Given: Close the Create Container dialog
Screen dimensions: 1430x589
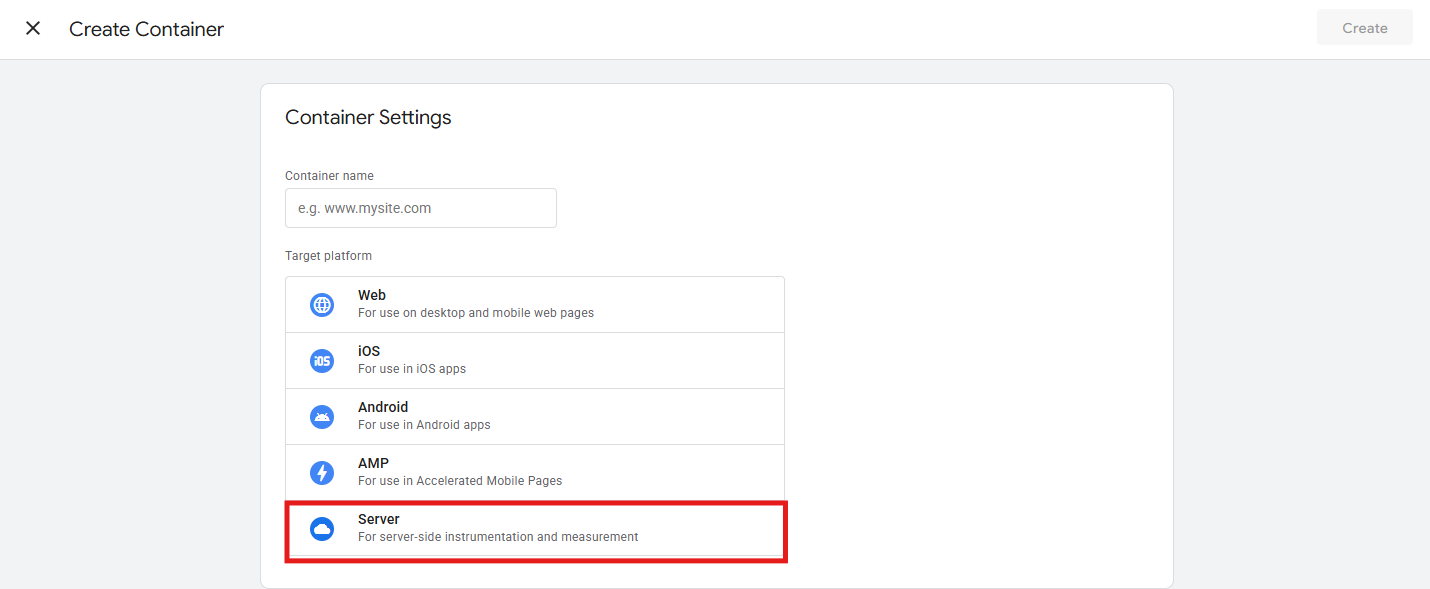Looking at the screenshot, I should tap(33, 28).
